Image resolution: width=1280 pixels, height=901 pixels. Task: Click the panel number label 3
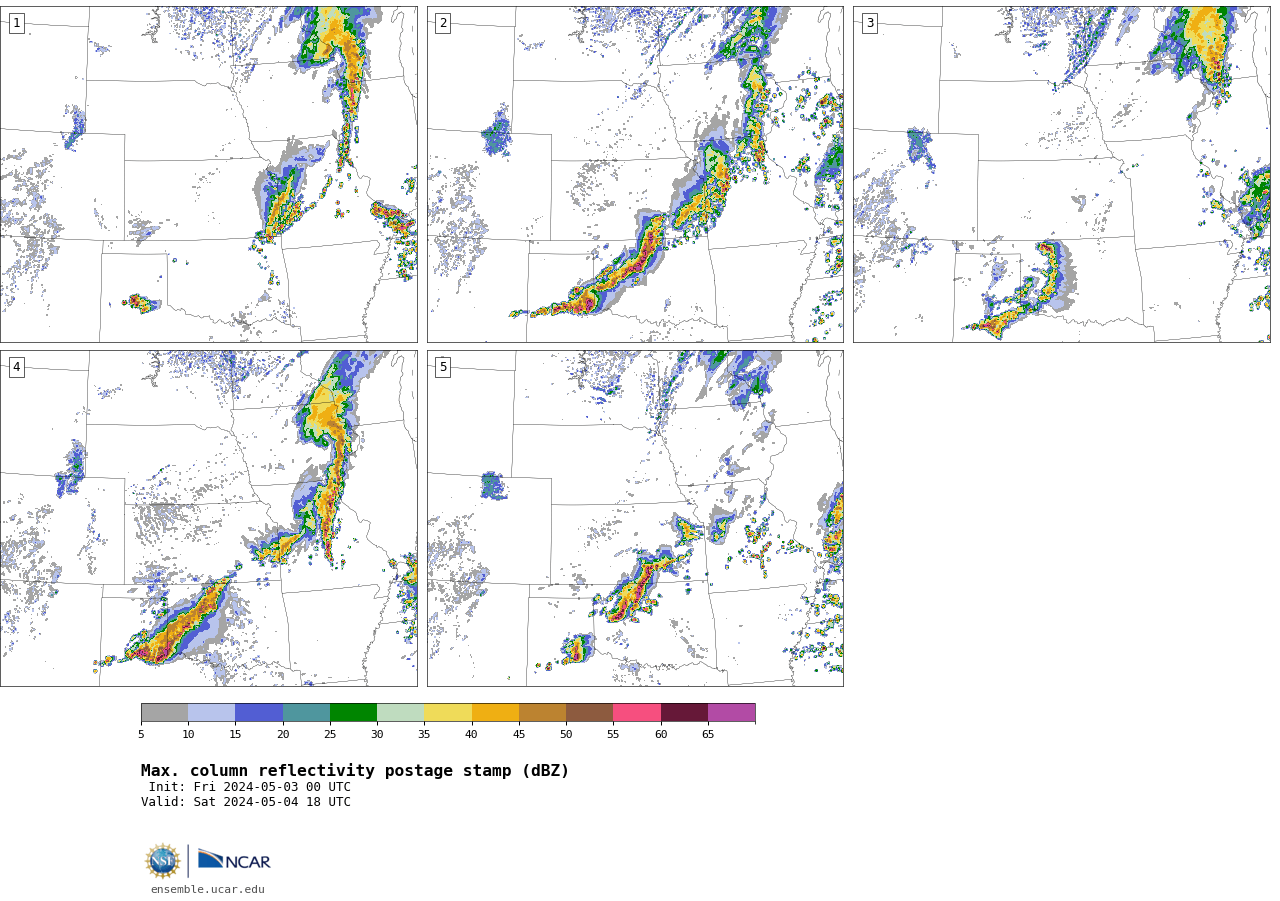click(x=869, y=23)
